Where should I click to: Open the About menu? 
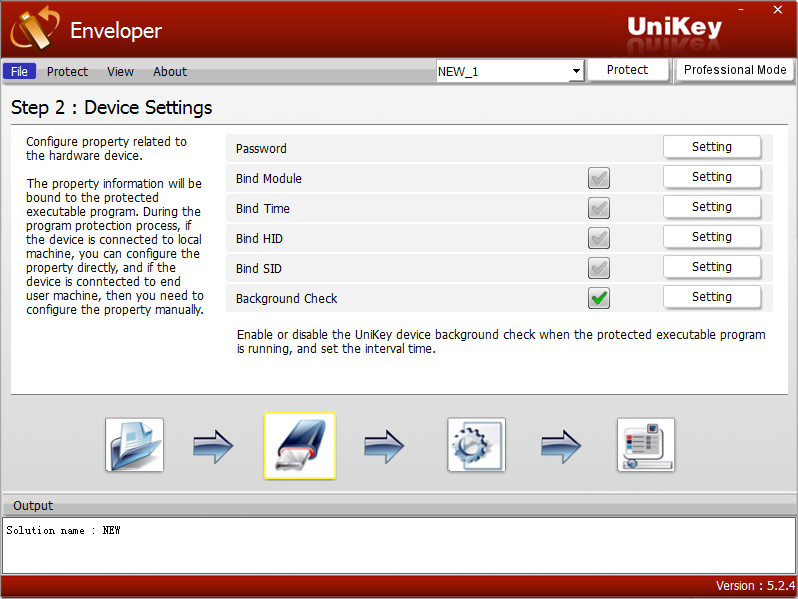click(170, 72)
